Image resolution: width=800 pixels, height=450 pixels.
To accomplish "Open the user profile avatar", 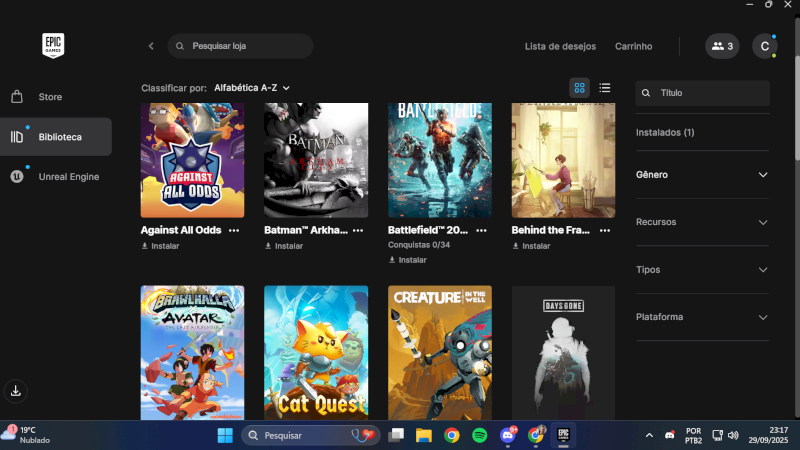I will (x=764, y=46).
